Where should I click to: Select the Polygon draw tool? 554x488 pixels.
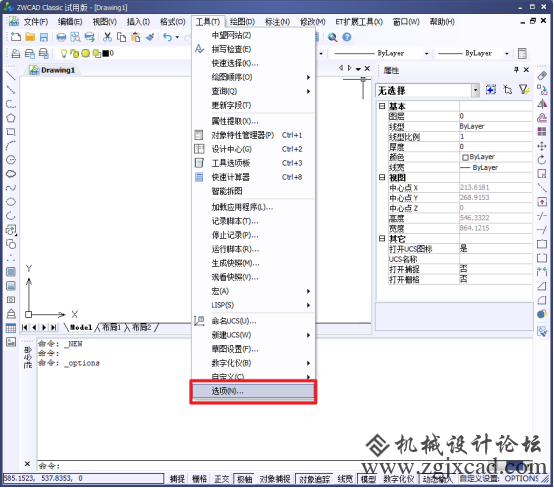(x=11, y=118)
